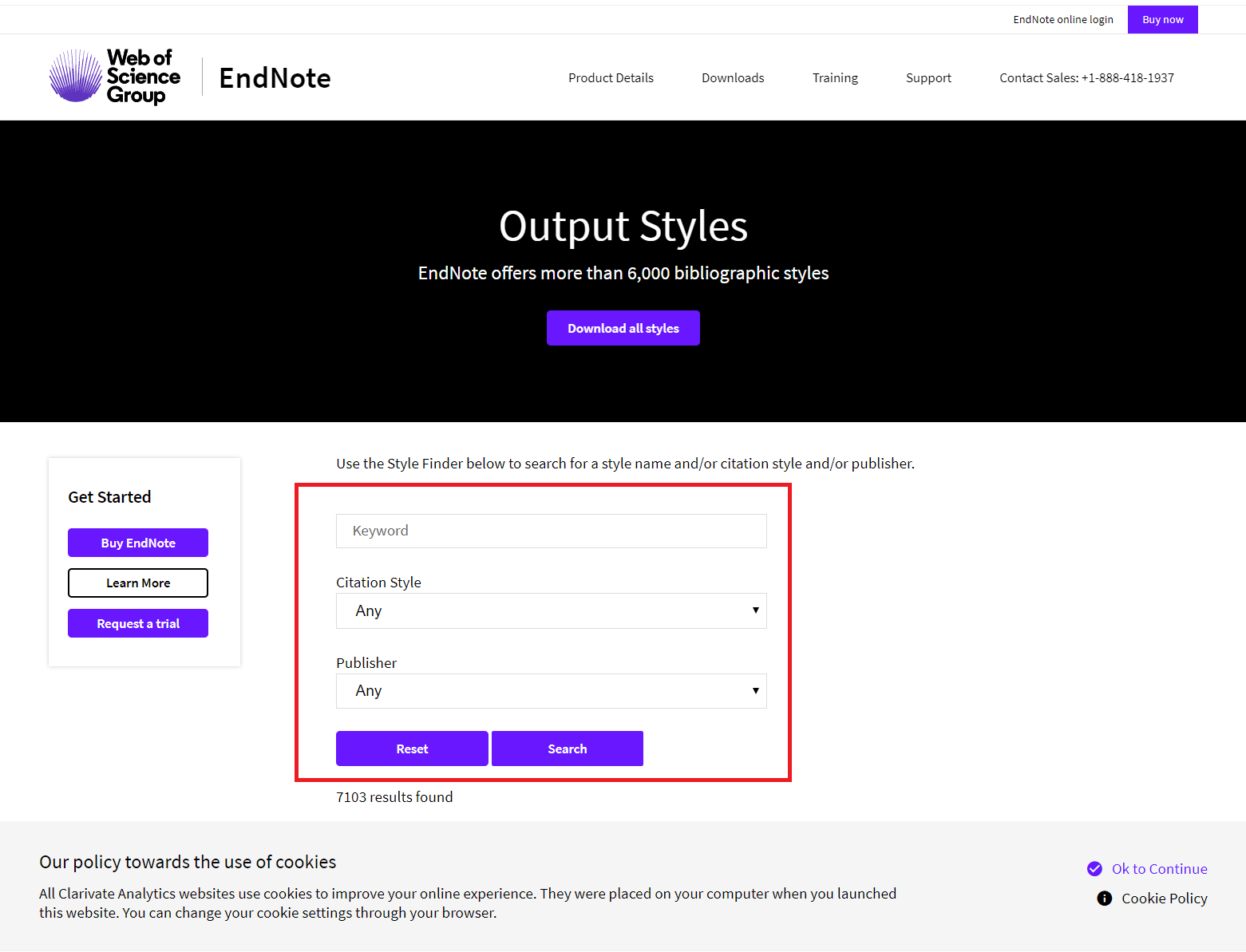Click the Web of Science Group logo
1246x952 pixels.
[x=115, y=77]
